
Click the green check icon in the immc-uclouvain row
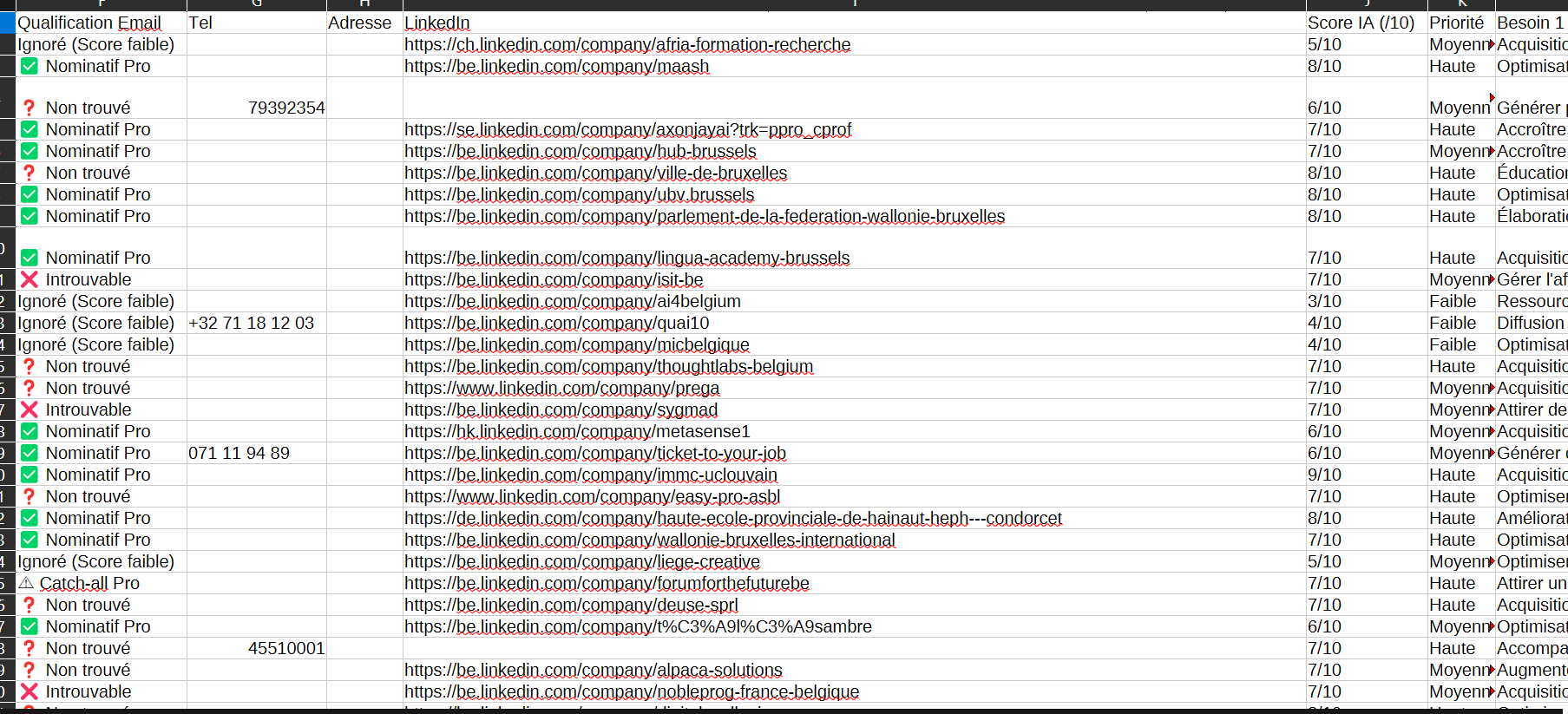click(x=30, y=475)
